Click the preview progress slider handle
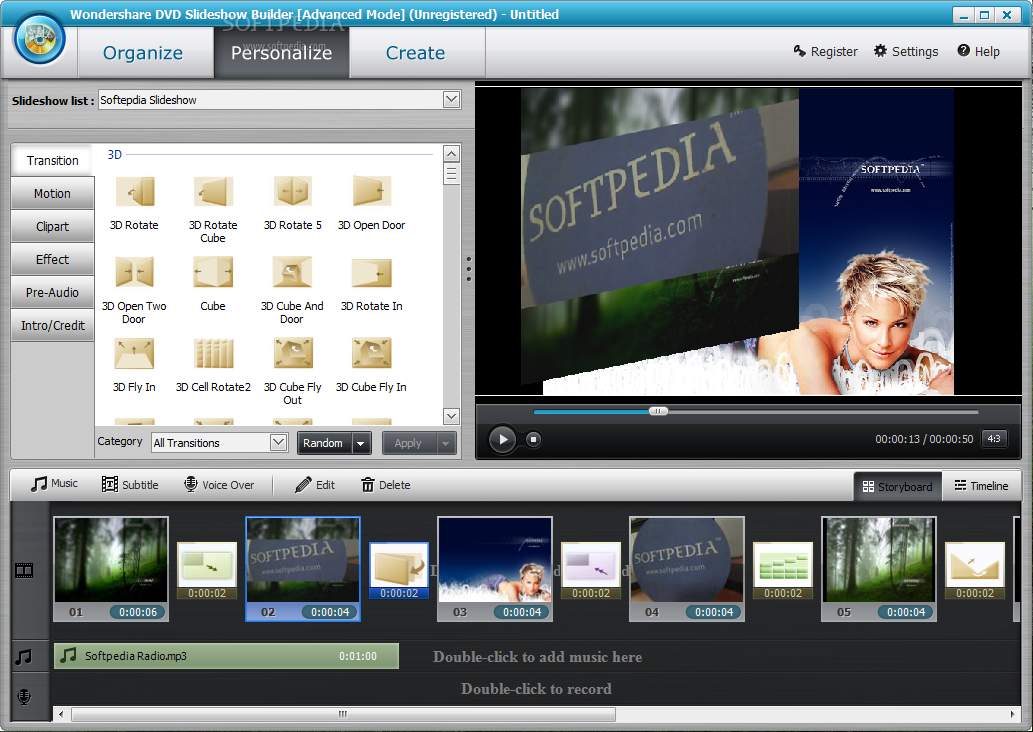 [658, 411]
